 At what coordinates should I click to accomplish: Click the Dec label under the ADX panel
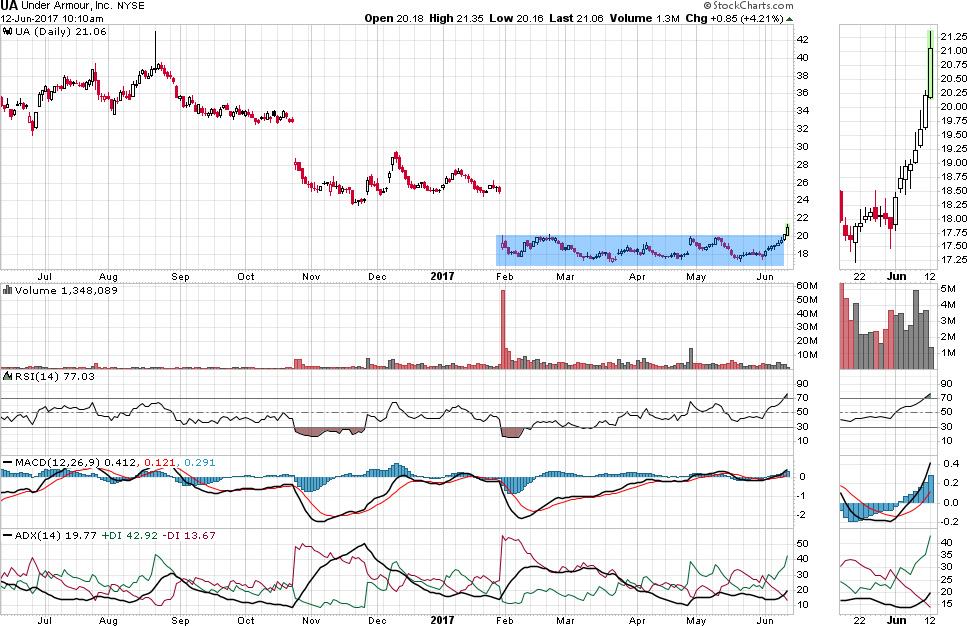(x=377, y=620)
